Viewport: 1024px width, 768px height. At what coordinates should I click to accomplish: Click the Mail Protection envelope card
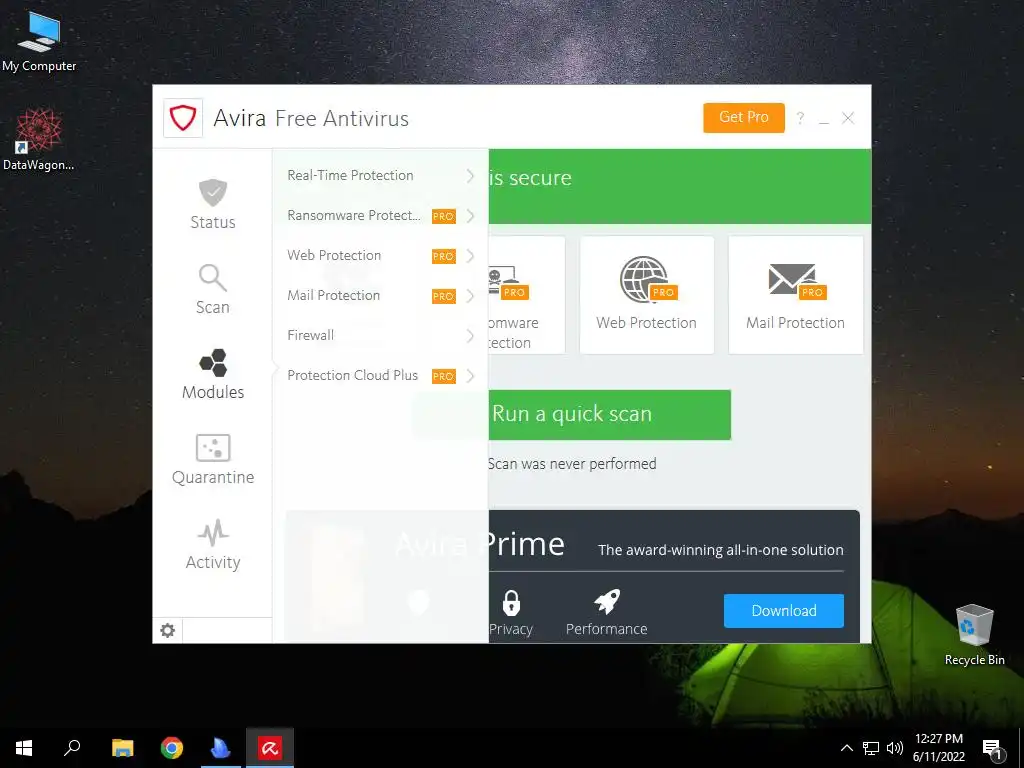pos(795,295)
